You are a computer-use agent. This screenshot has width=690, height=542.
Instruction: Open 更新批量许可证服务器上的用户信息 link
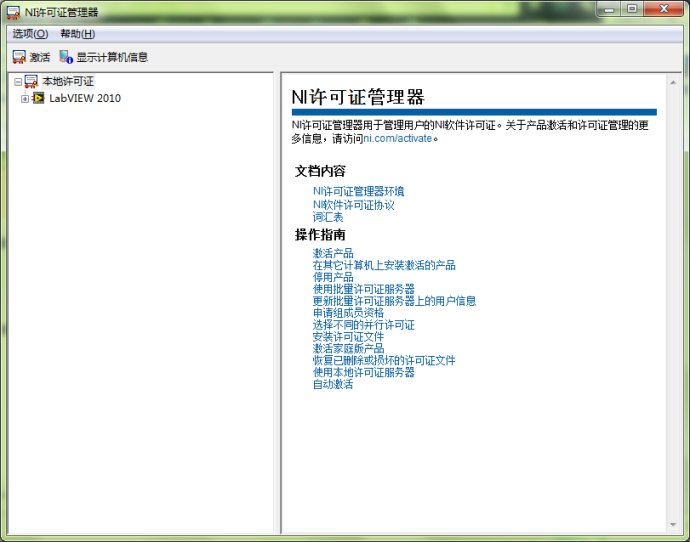pyautogui.click(x=394, y=301)
